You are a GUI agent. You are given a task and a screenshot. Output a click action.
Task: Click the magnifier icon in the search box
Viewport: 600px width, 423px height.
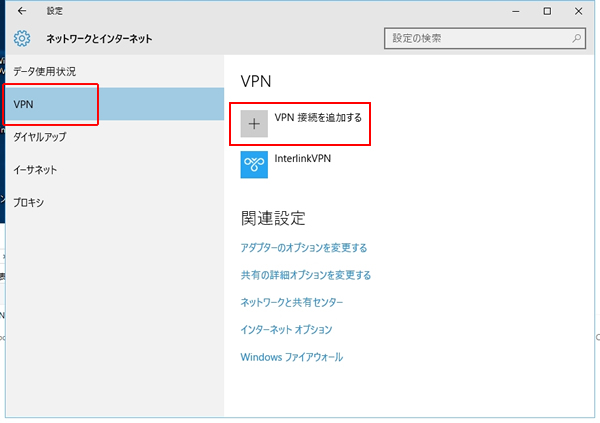576,39
